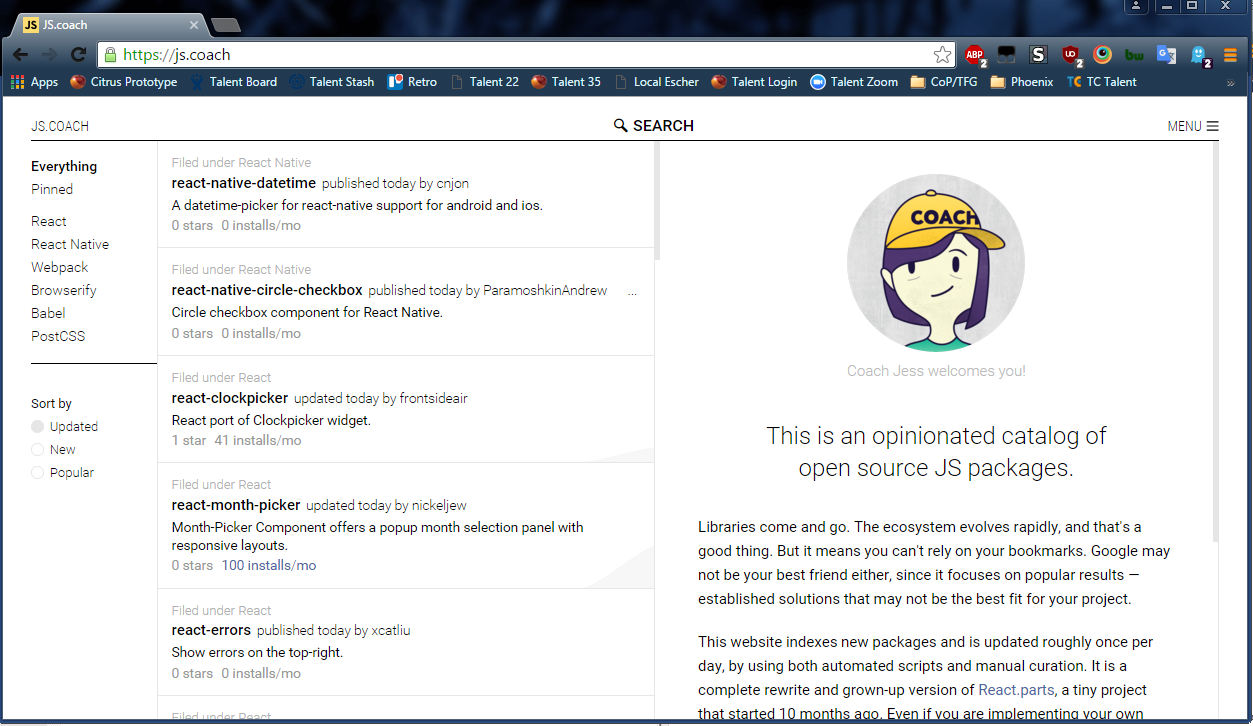Filter packages by React Native
1253x726 pixels.
[70, 244]
